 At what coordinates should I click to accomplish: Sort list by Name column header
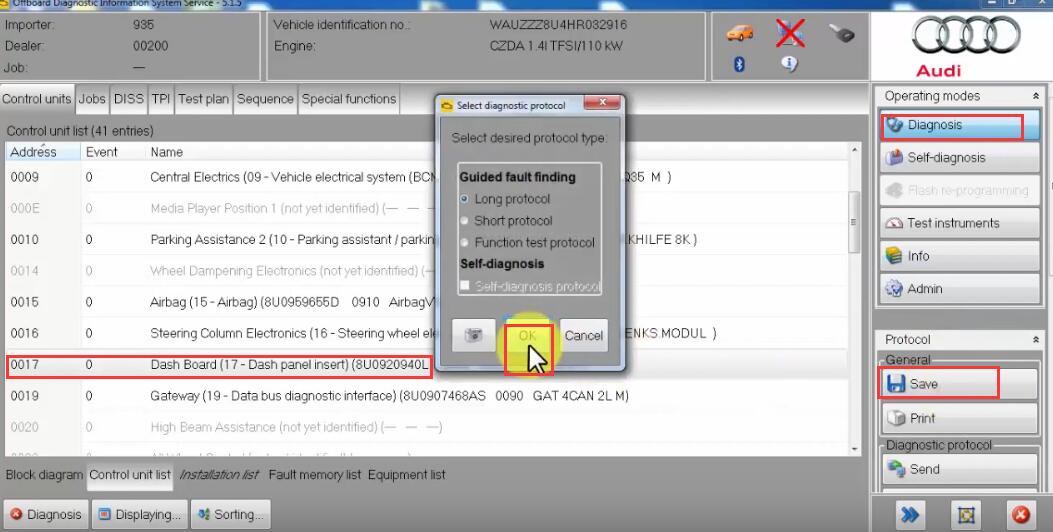(497, 152)
